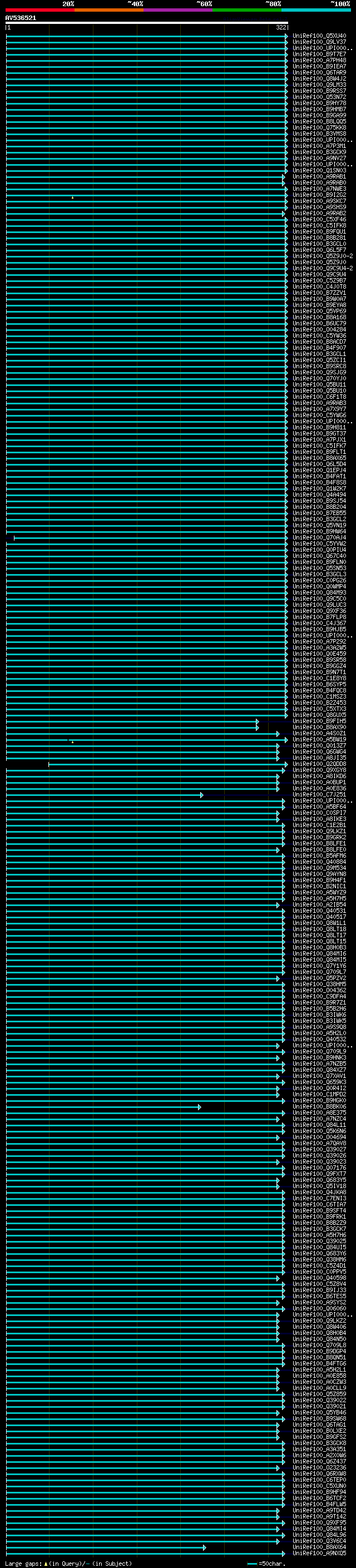This screenshot has width=356, height=1568.
Task: Open hit UniRef100_Q6TAR9
Action: (319, 72)
